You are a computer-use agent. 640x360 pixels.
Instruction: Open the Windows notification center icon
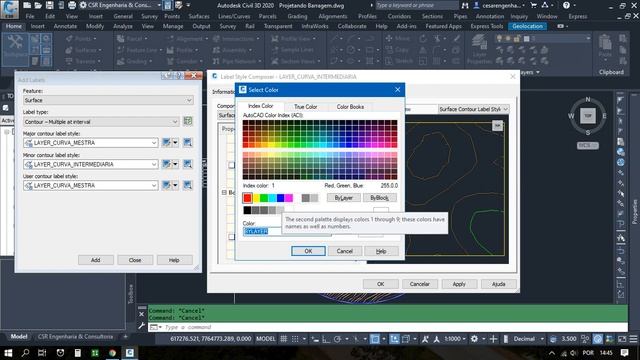pyautogui.click(x=624, y=353)
